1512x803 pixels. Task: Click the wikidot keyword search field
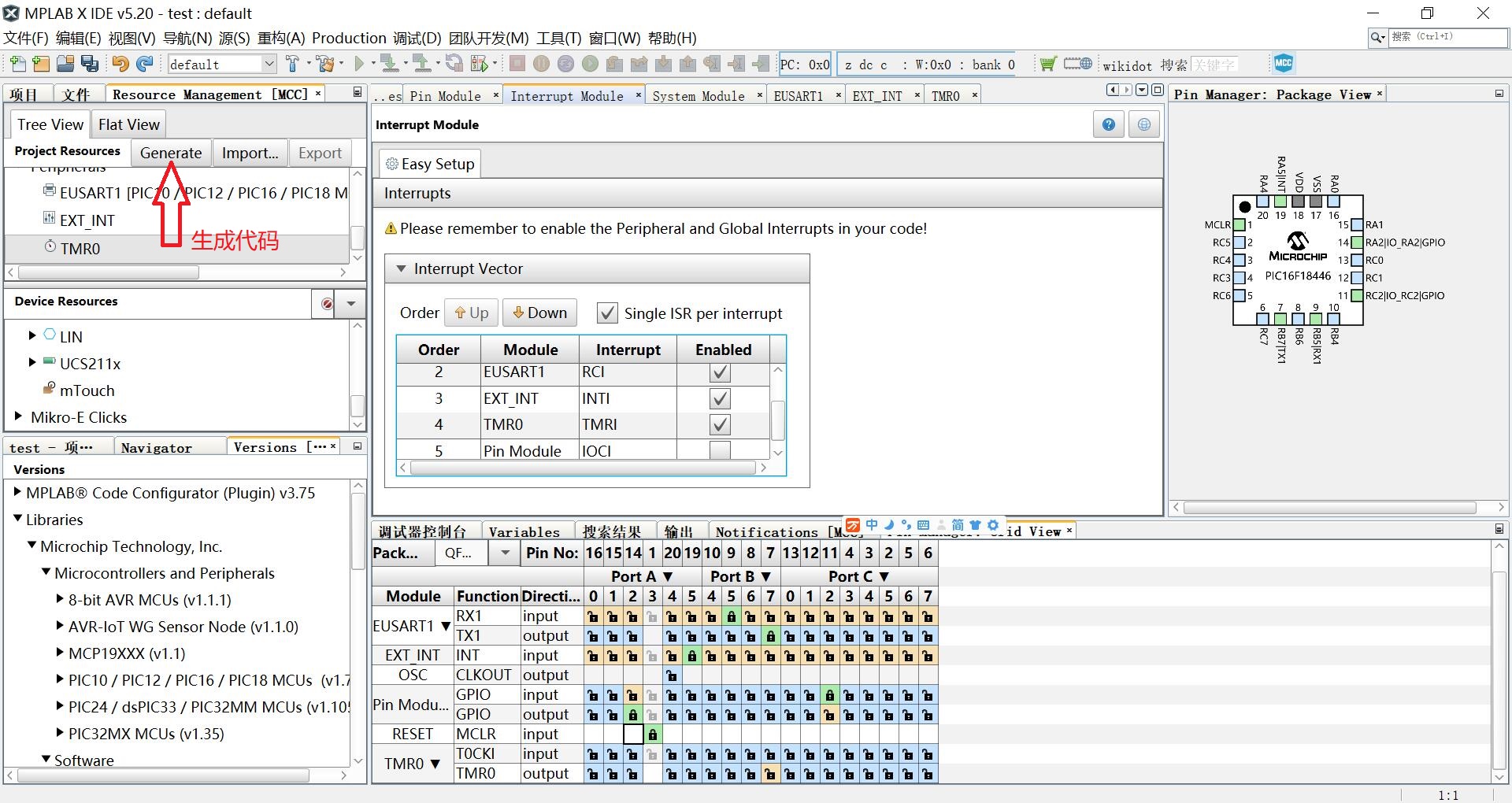point(1214,65)
